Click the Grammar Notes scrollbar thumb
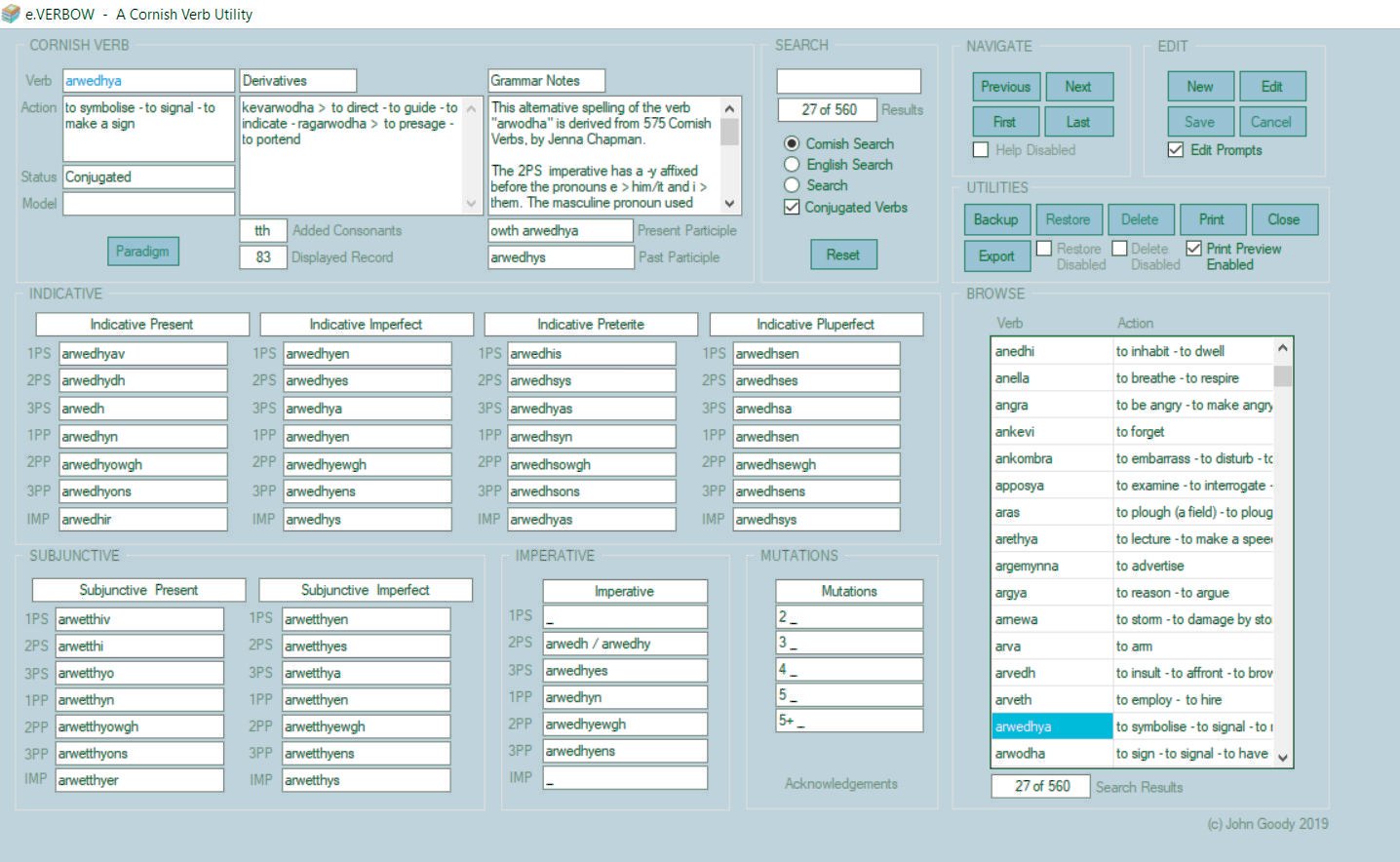Screen dimensions: 1400x862 click(x=729, y=131)
